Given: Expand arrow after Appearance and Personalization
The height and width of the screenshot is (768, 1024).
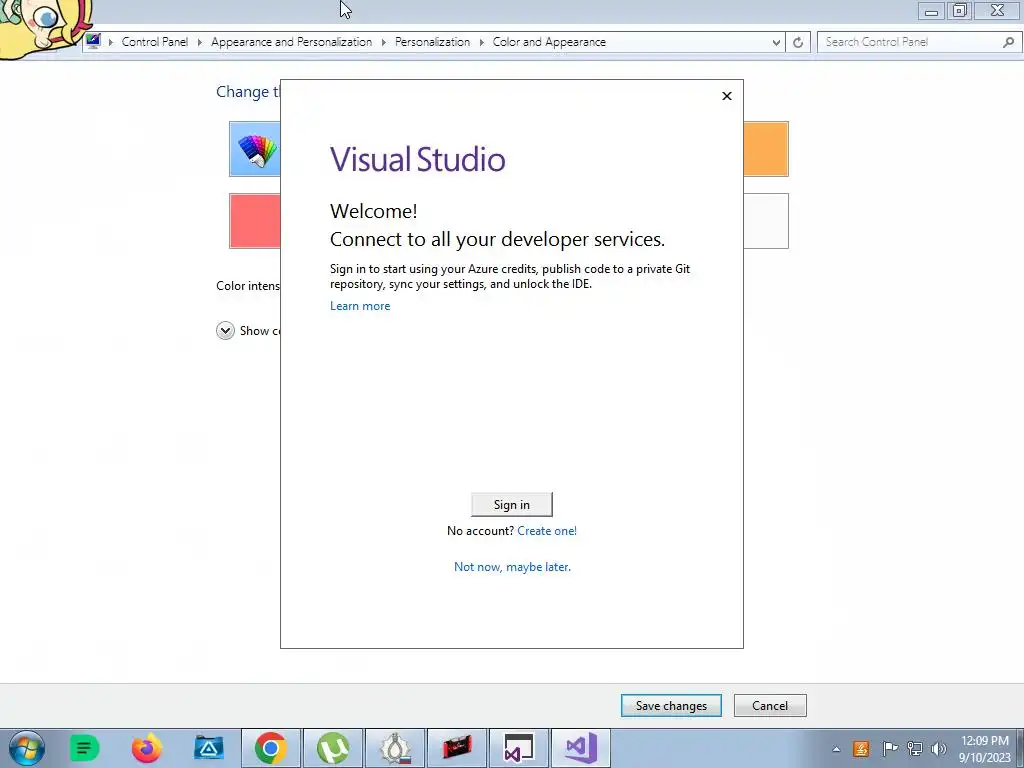Looking at the screenshot, I should (x=383, y=42).
